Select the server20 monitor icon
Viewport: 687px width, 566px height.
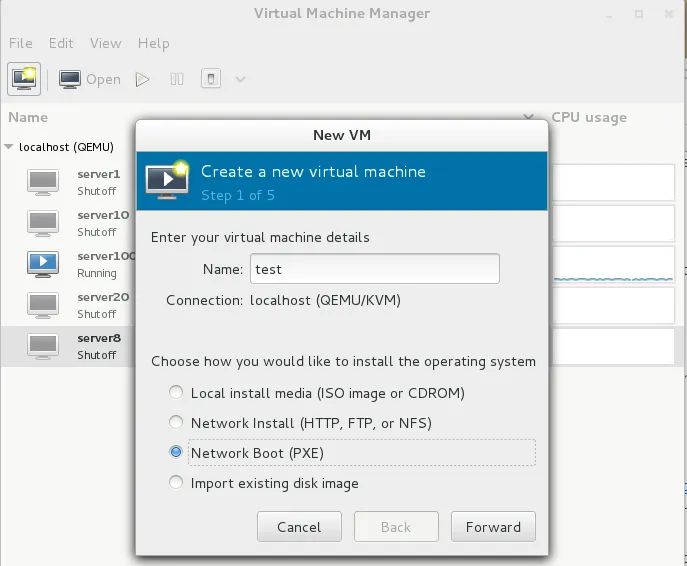pyautogui.click(x=42, y=305)
